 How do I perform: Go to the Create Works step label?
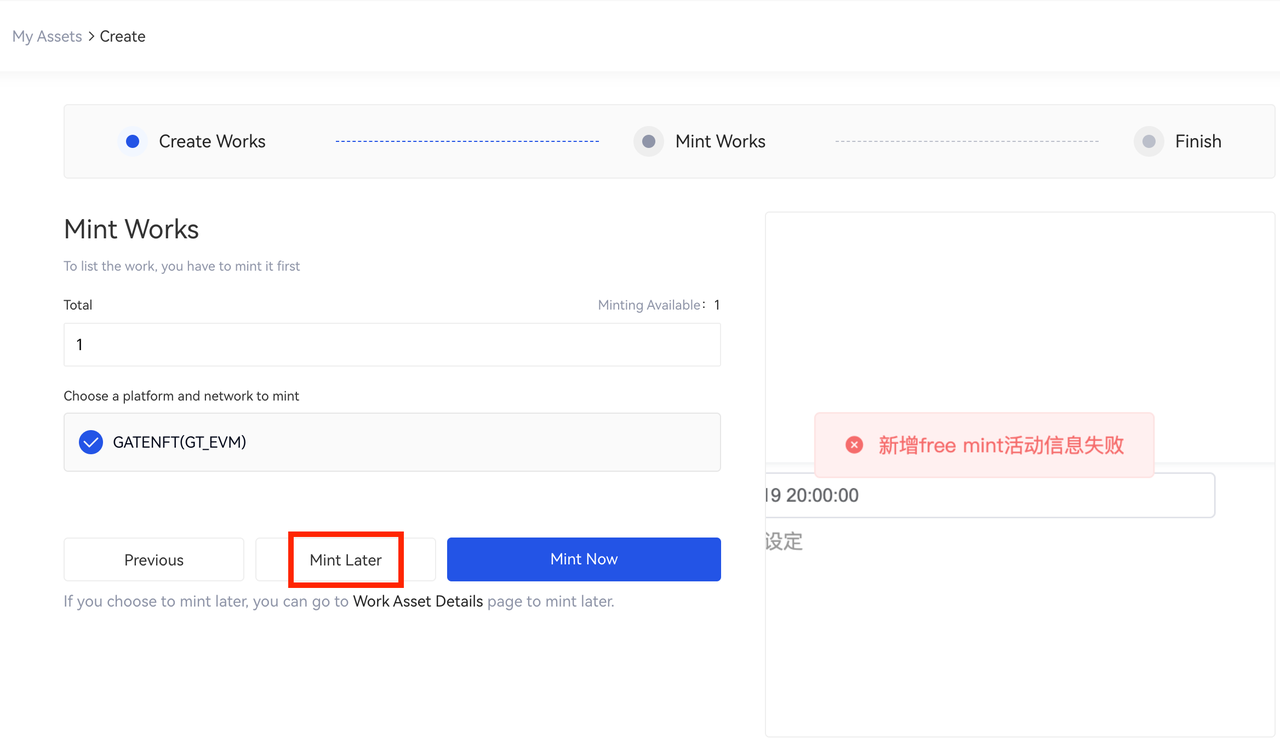212,142
